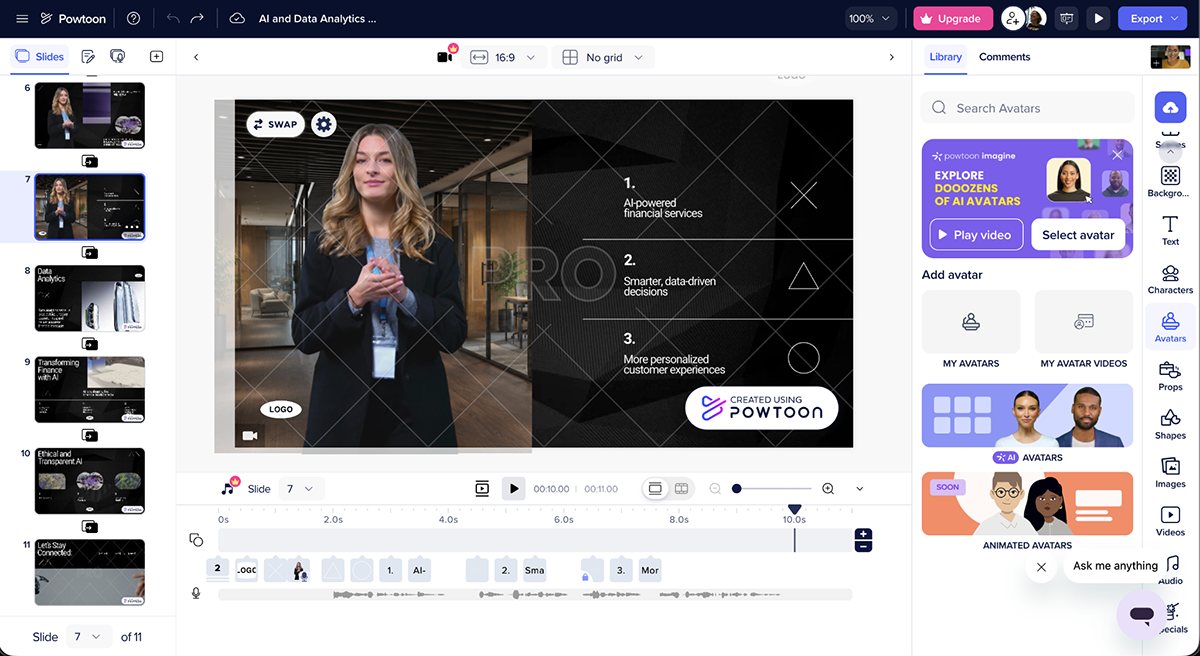Viewport: 1200px width, 656px height.
Task: Click the SWAP button on the avatar
Action: [x=276, y=124]
